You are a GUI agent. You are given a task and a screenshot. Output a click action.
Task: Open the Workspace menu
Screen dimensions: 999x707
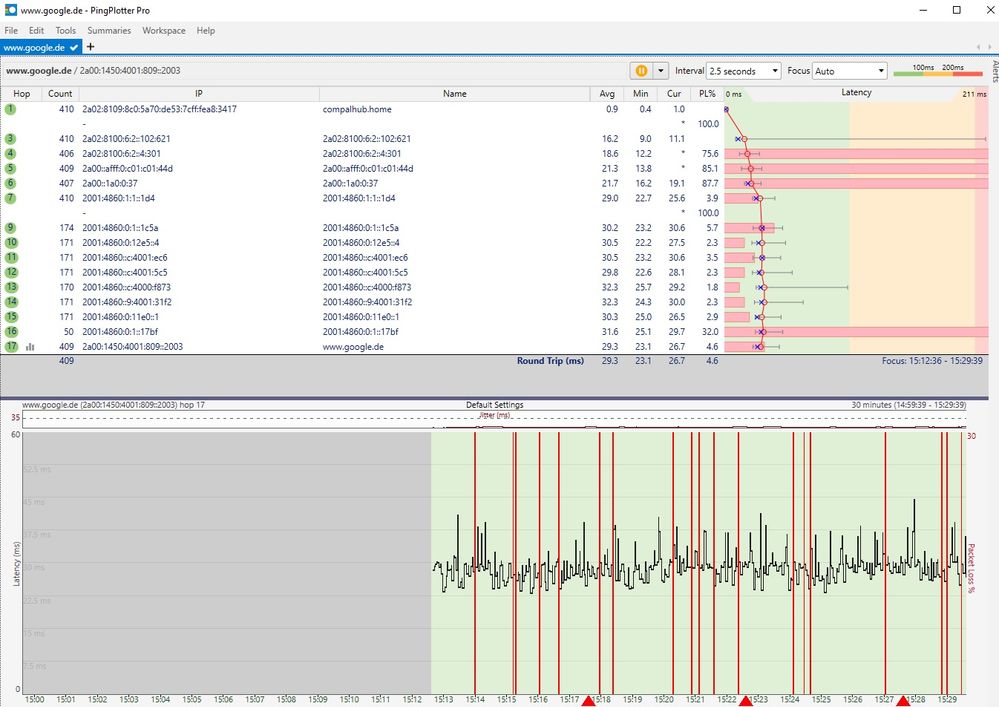pyautogui.click(x=164, y=31)
